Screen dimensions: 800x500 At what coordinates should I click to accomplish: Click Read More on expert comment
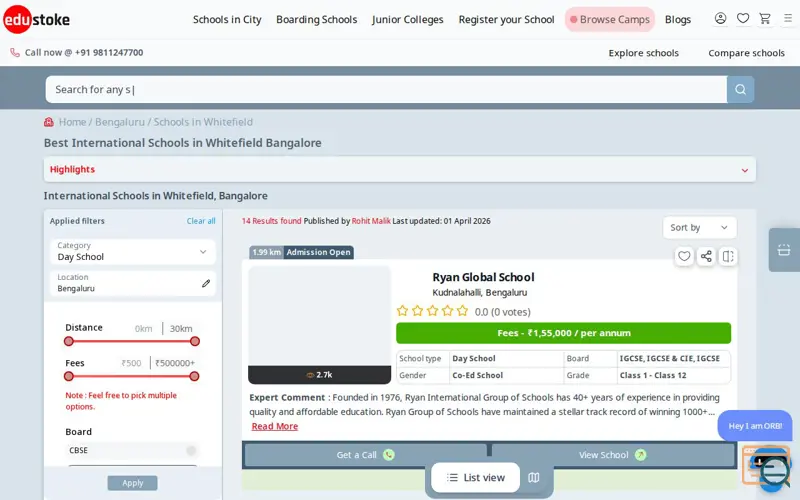click(274, 427)
